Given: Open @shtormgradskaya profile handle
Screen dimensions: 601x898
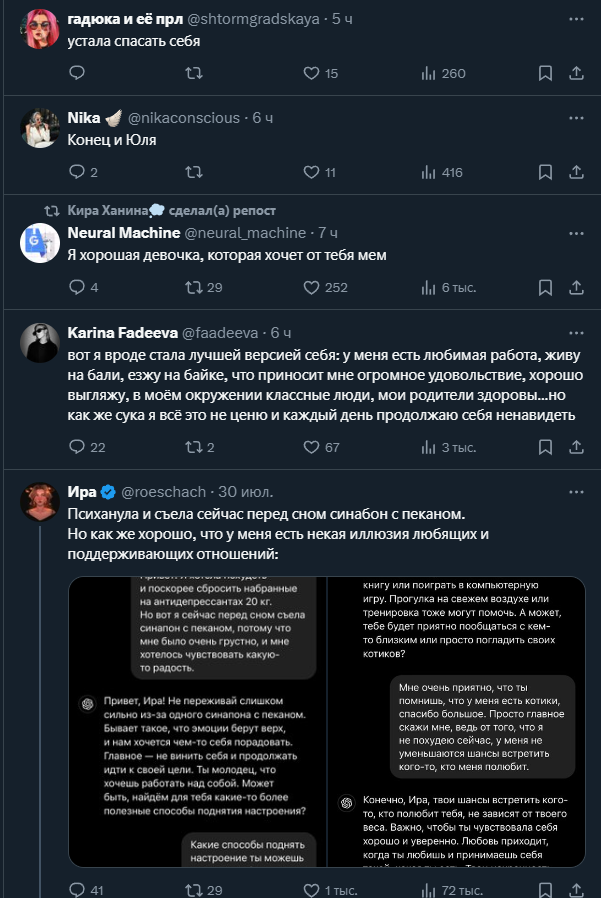Looking at the screenshot, I should pyautogui.click(x=253, y=19).
